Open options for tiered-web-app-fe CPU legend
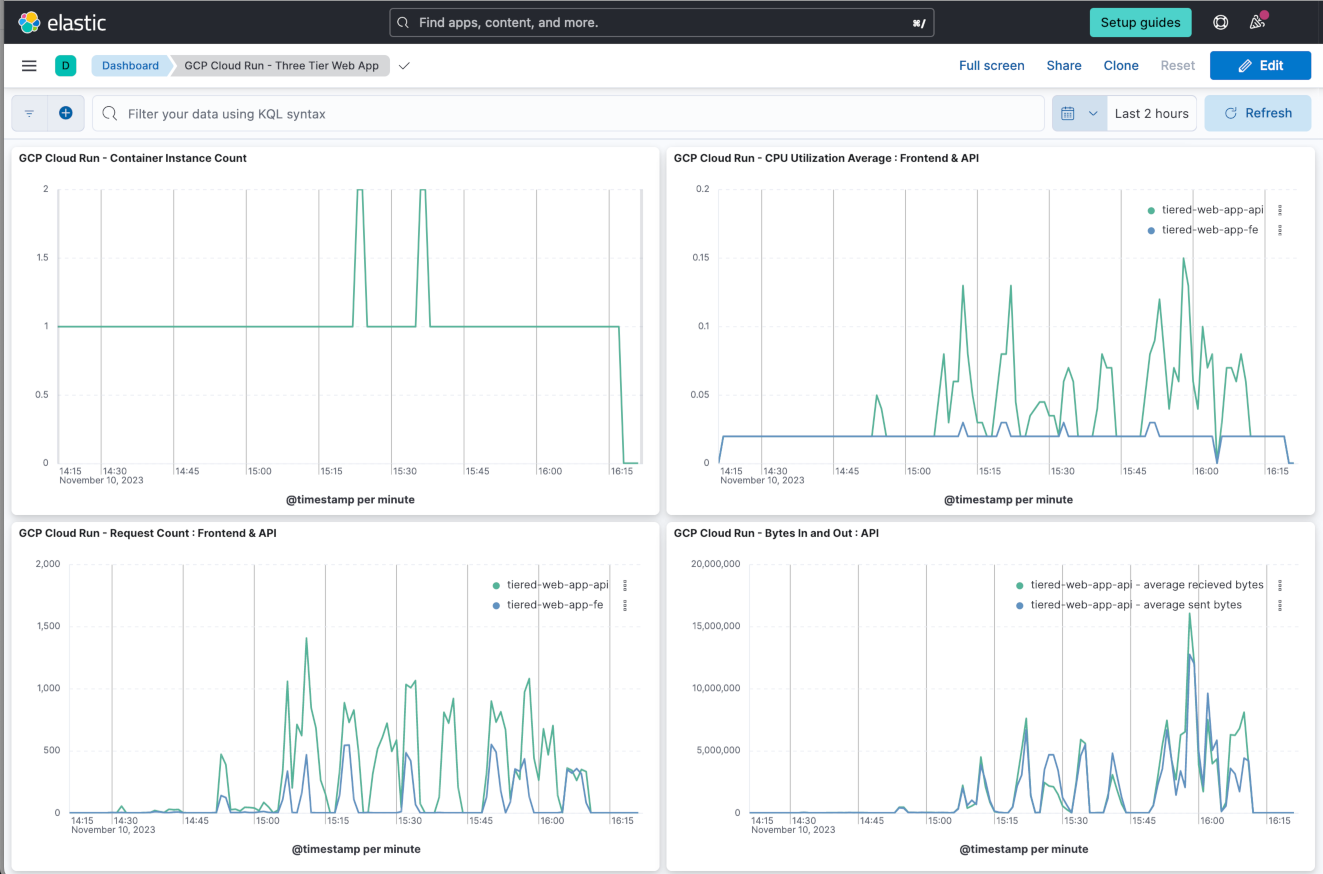Image resolution: width=1323 pixels, height=874 pixels. pos(1280,230)
